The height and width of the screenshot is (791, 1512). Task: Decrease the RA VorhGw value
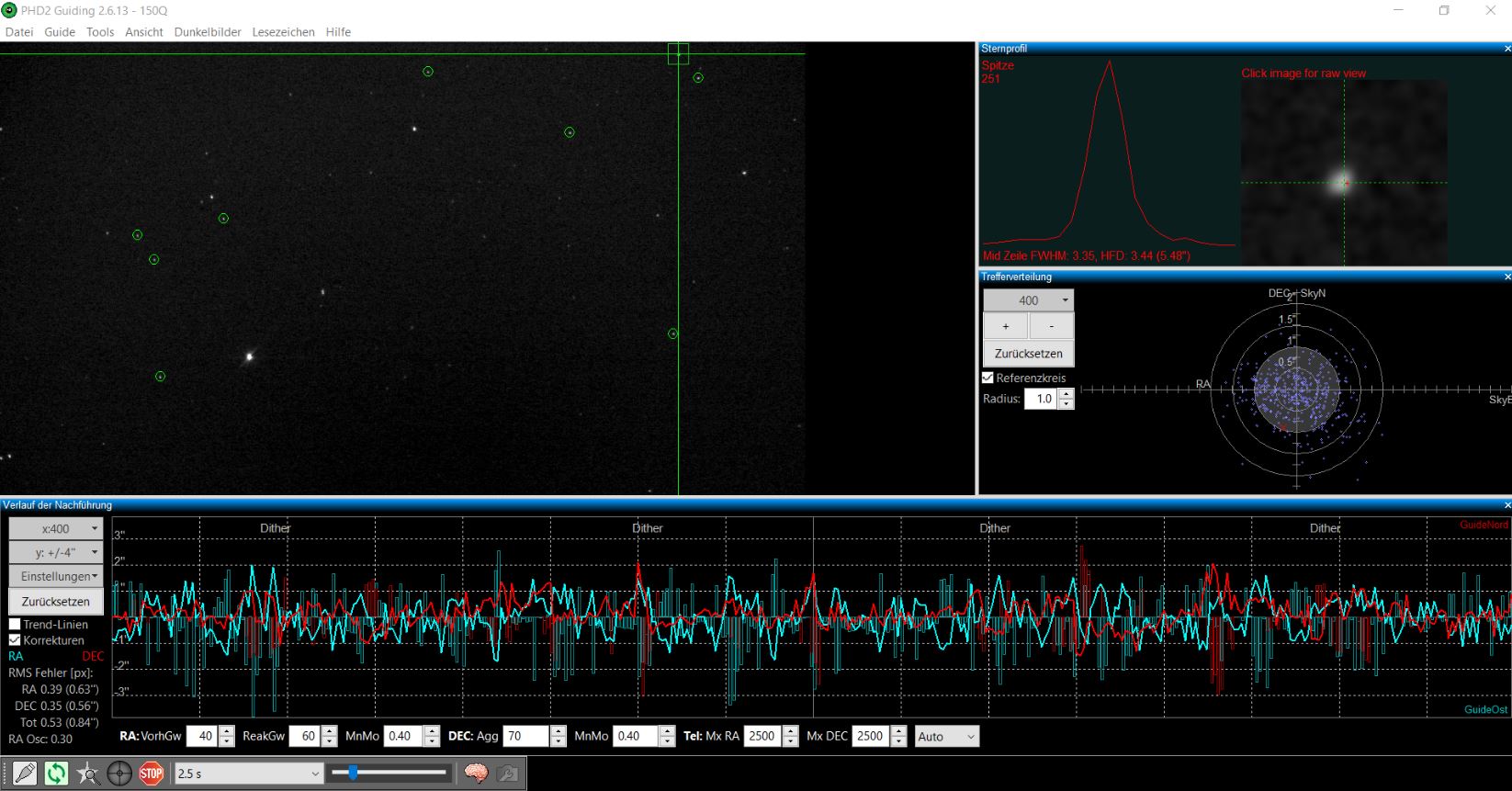[x=227, y=741]
